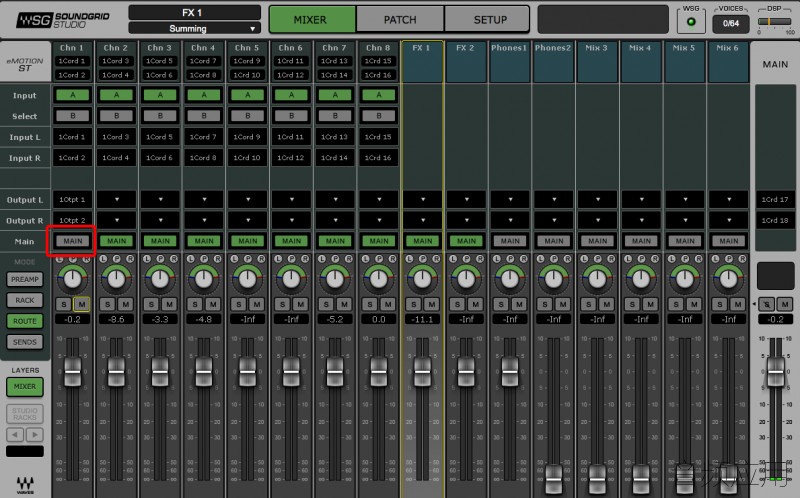
Task: Solo channel Chn 1
Action: (x=64, y=305)
